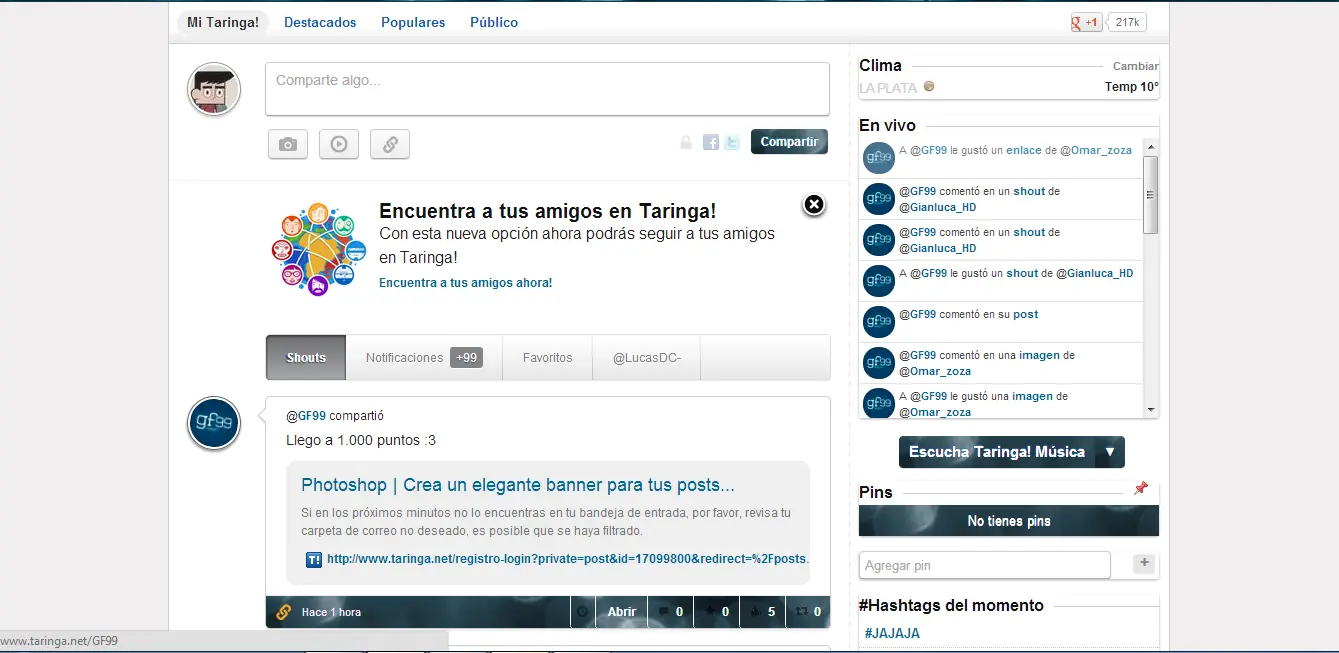Click the plus button to add pin
This screenshot has height=653, width=1339.
click(1144, 564)
